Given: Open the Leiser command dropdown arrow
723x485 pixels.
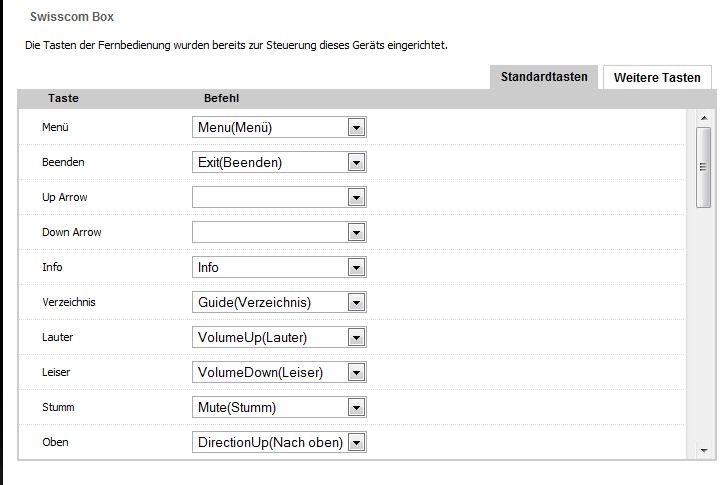Looking at the screenshot, I should pyautogui.click(x=355, y=372).
